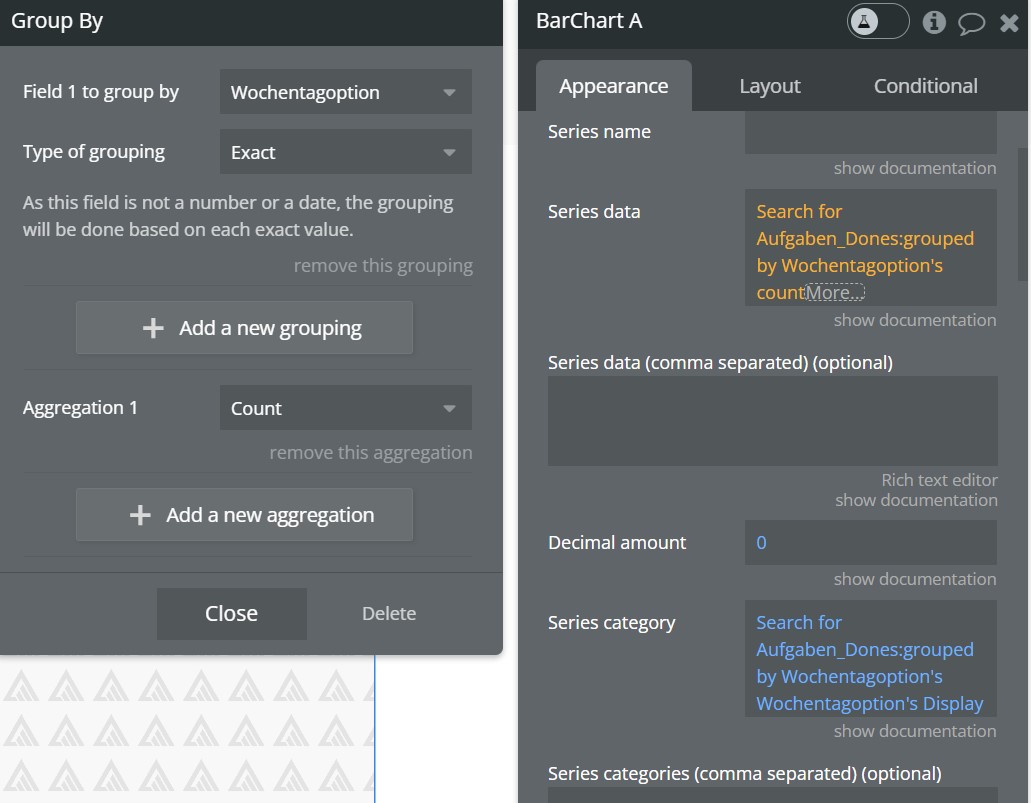Click Add a new grouping button
Screen dimensions: 1031x803
(245, 328)
